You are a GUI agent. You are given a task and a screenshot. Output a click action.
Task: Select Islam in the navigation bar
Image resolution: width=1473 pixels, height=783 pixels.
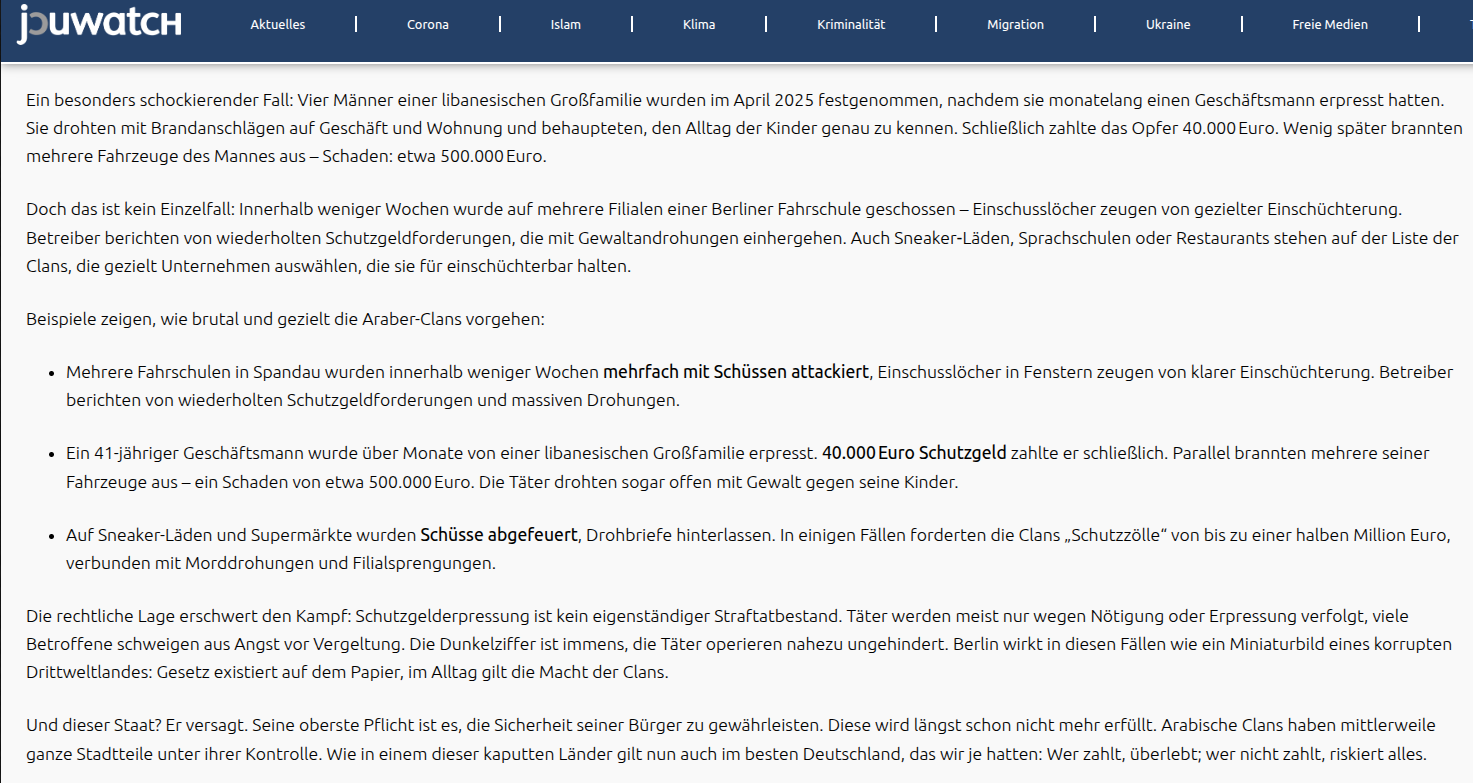pyautogui.click(x=565, y=24)
